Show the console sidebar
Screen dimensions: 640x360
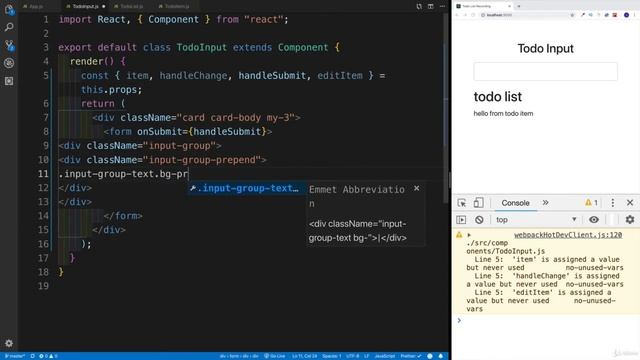(461, 220)
